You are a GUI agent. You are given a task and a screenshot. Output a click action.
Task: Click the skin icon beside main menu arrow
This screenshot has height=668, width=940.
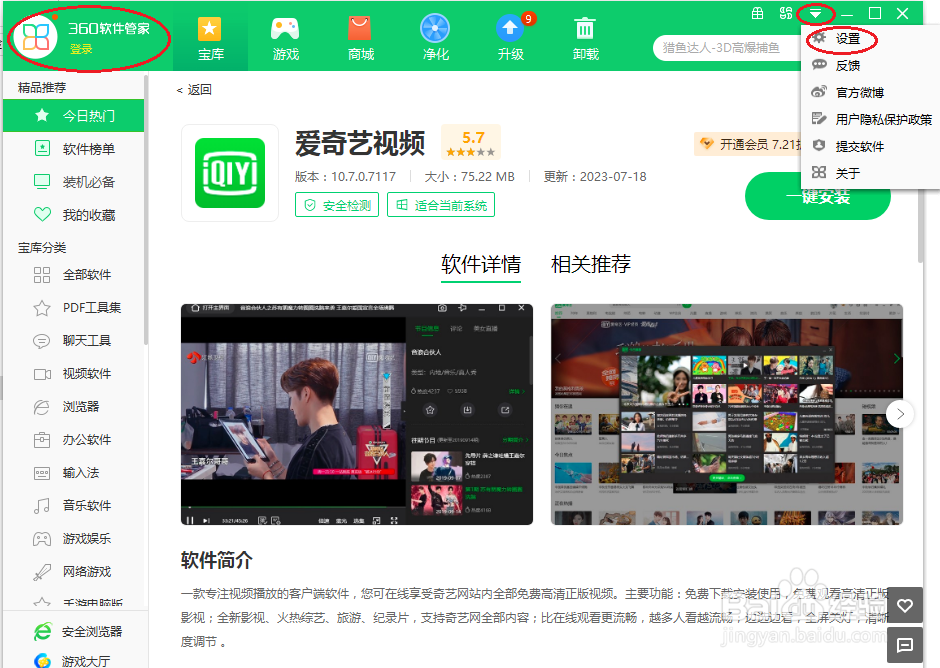[786, 13]
